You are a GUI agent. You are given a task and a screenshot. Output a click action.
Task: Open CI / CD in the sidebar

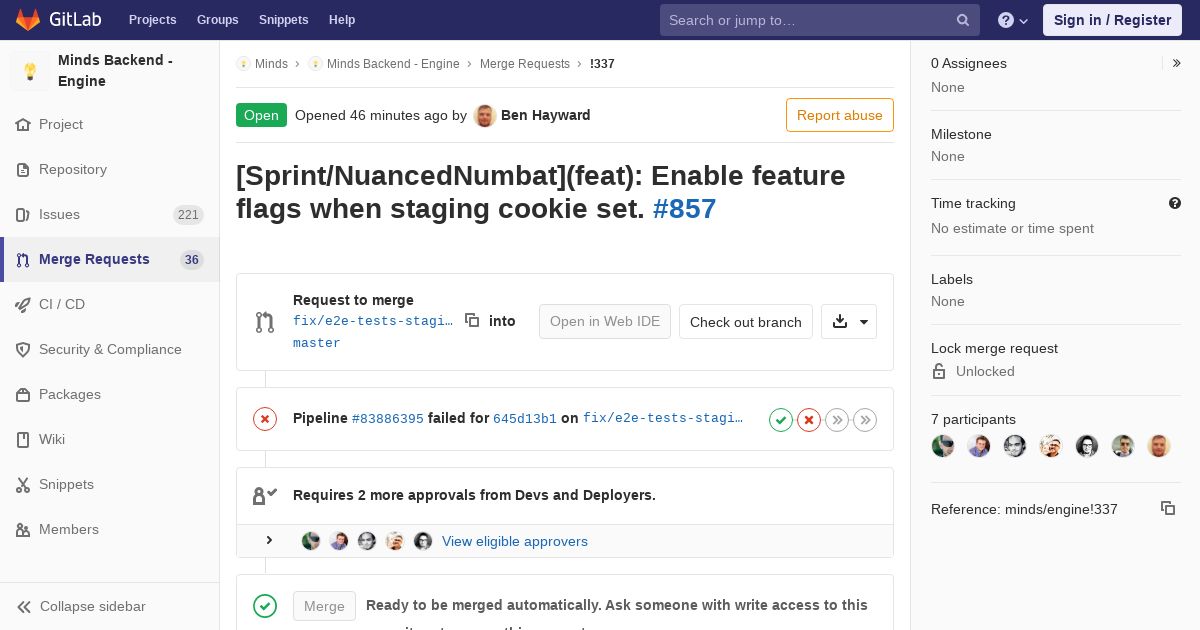pyautogui.click(x=110, y=304)
